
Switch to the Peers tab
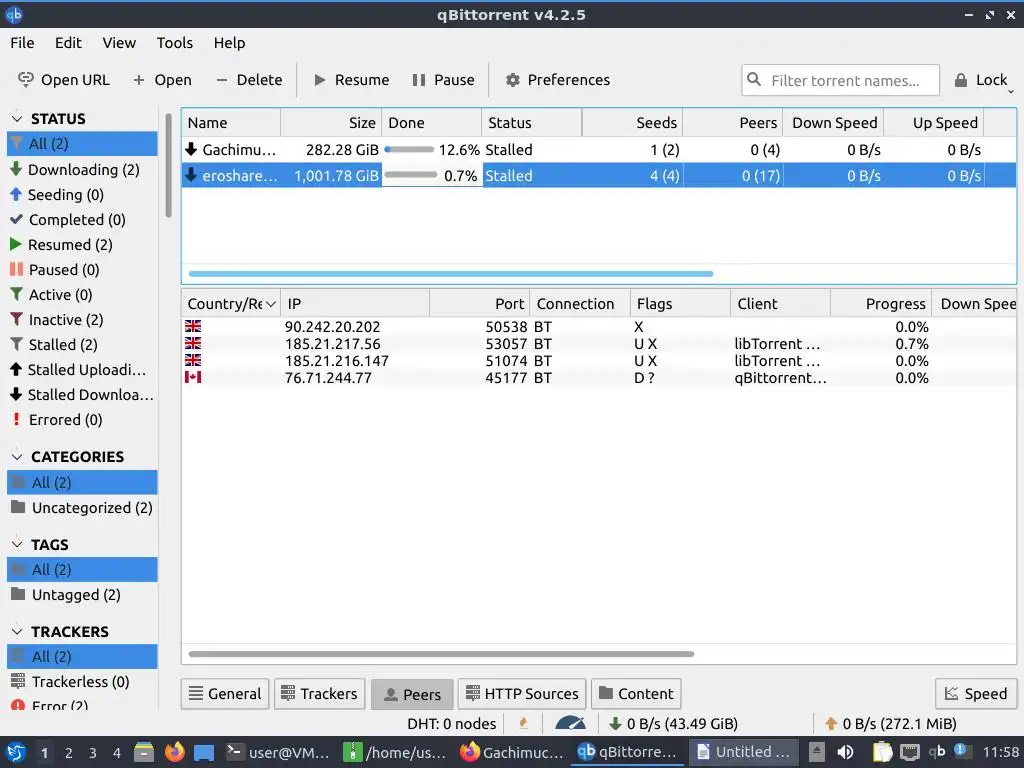tap(412, 694)
